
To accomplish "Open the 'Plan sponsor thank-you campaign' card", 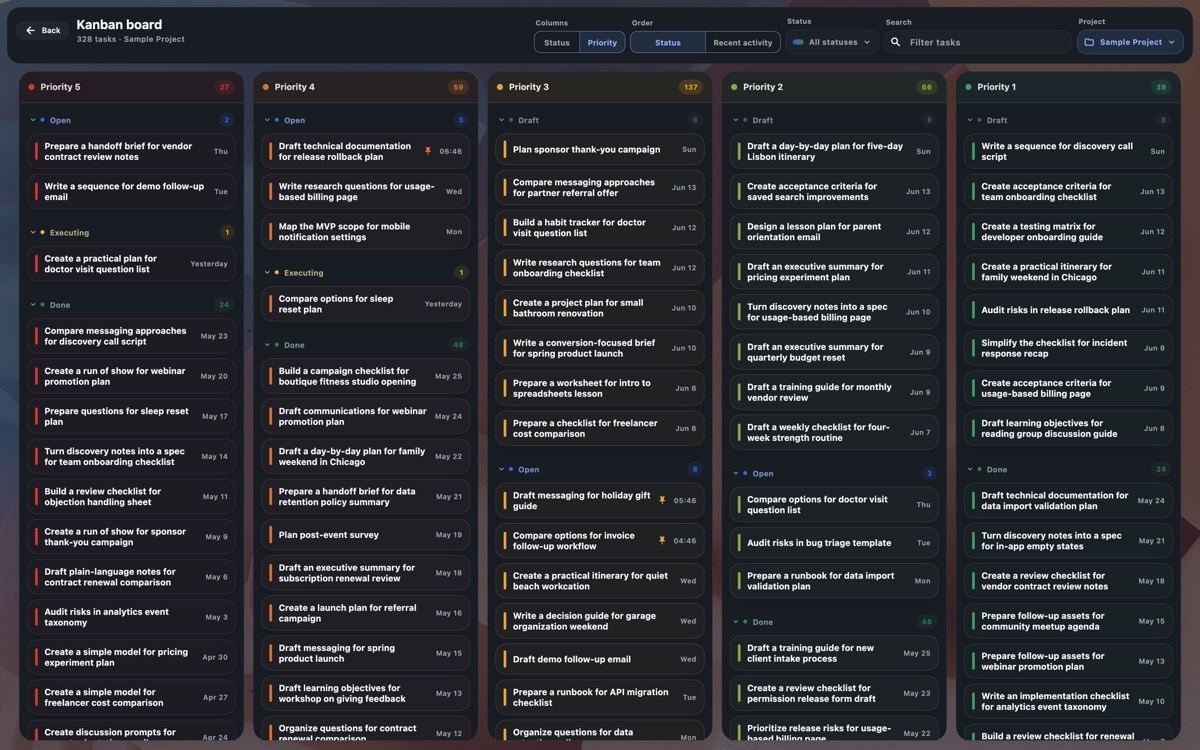I will click(600, 149).
